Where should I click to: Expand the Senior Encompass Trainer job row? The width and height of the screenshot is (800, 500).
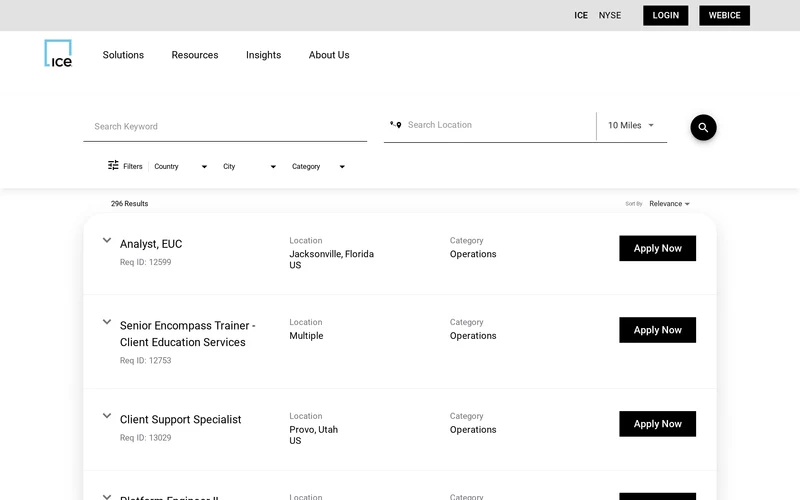click(107, 321)
